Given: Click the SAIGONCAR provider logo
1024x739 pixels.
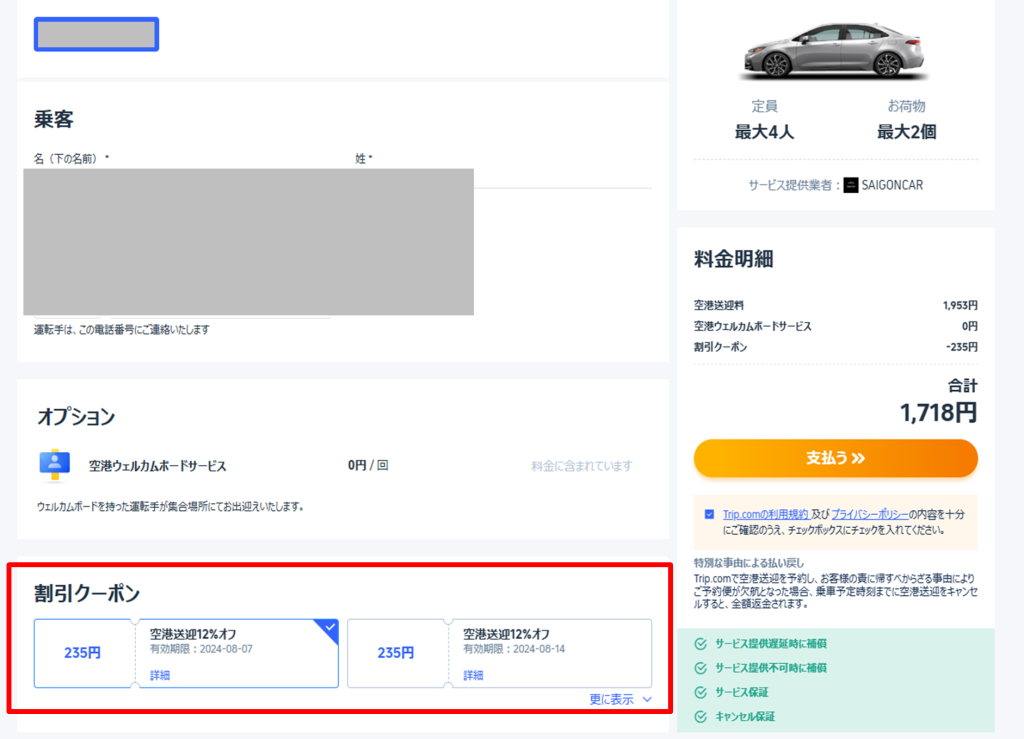Looking at the screenshot, I should [x=851, y=185].
